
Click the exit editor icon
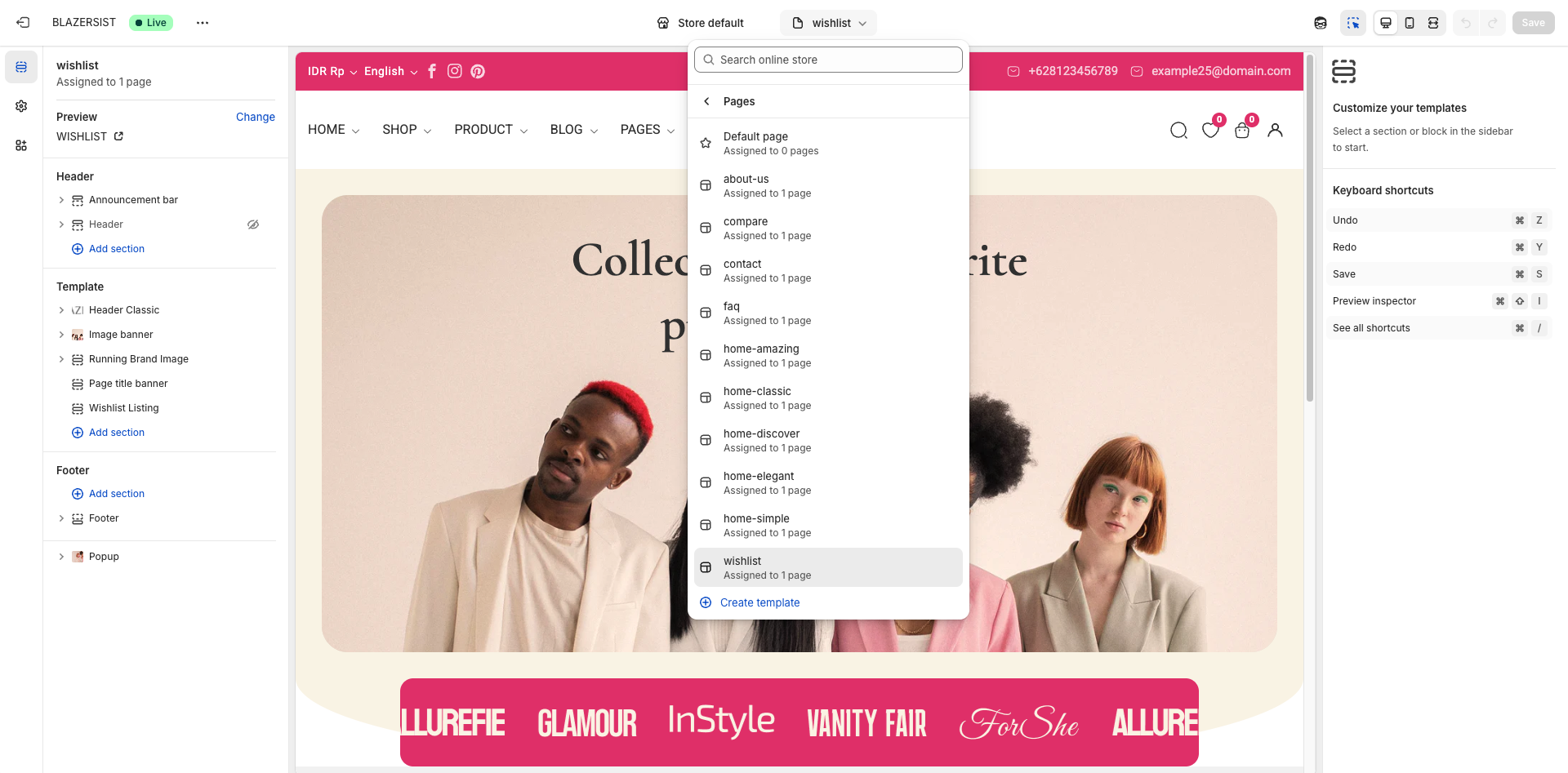[23, 23]
